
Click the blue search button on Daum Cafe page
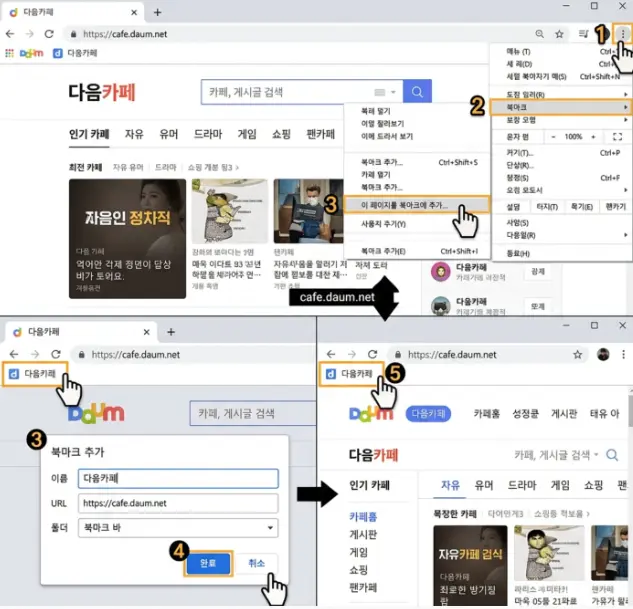coord(417,92)
